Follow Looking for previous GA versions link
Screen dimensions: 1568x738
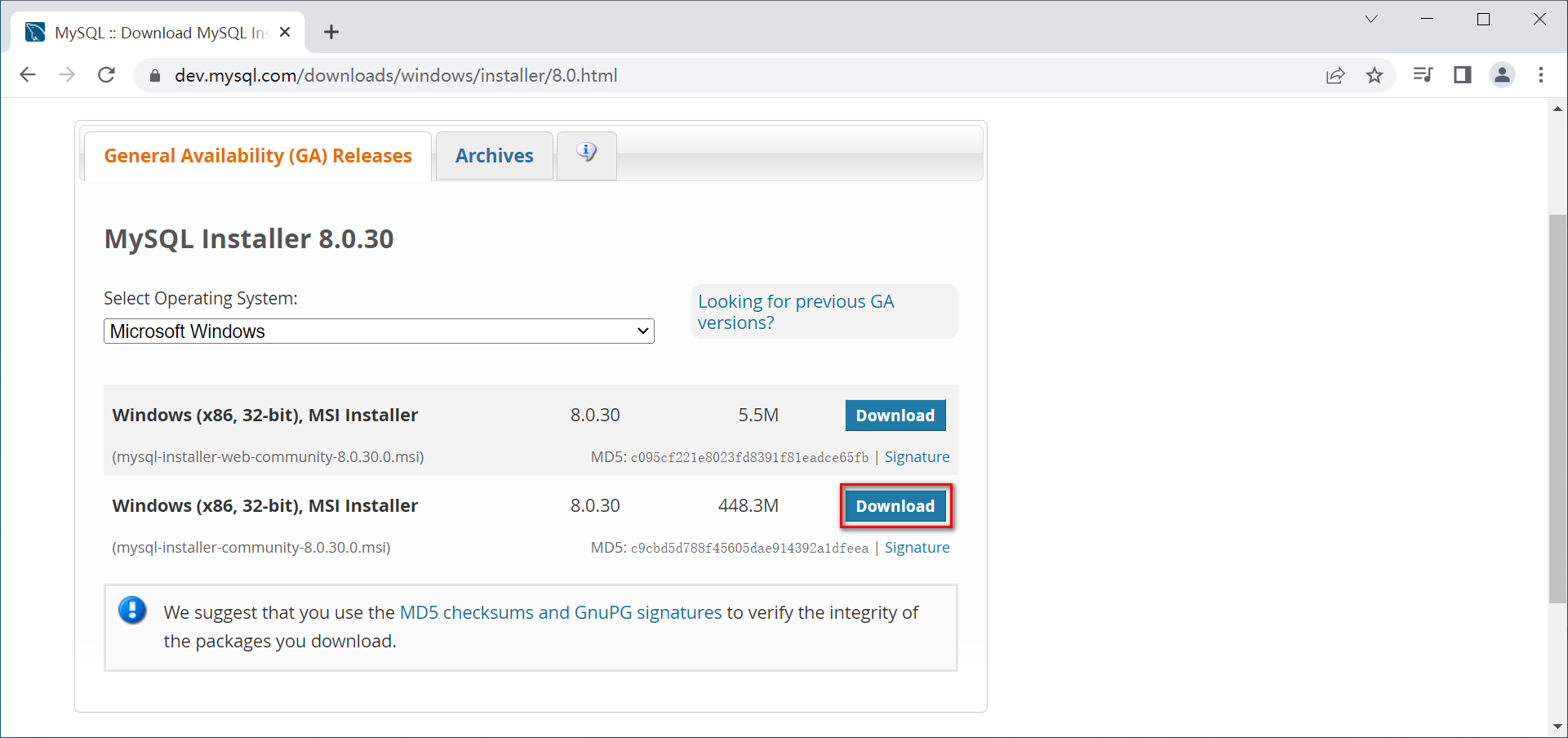click(x=796, y=312)
